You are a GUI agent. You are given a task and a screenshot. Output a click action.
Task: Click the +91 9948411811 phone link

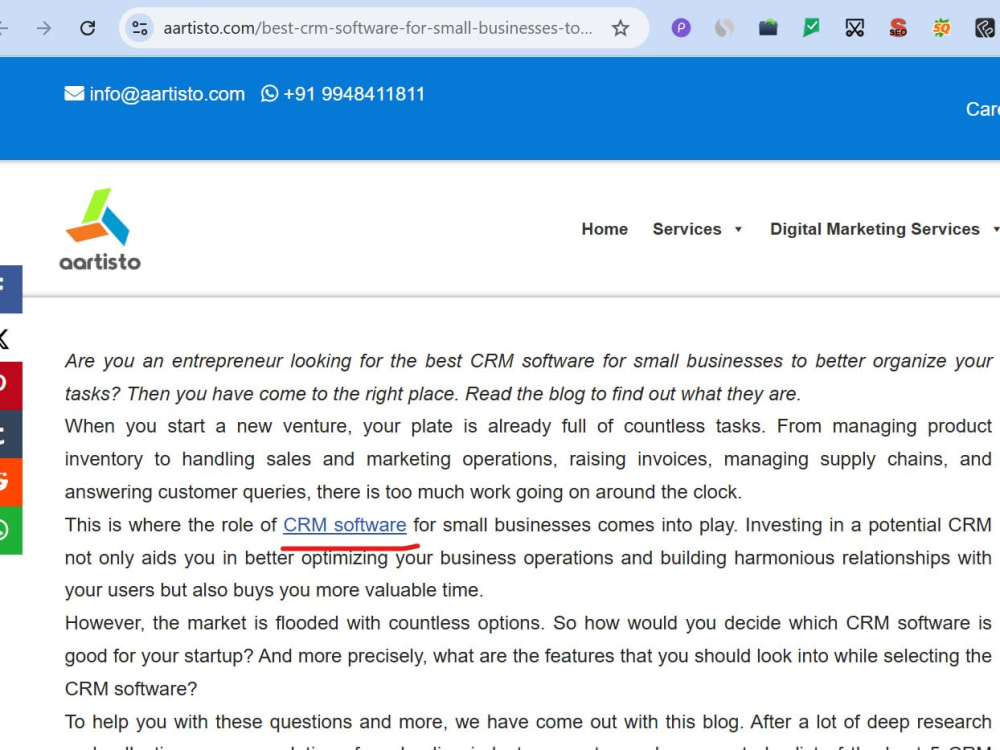354,94
